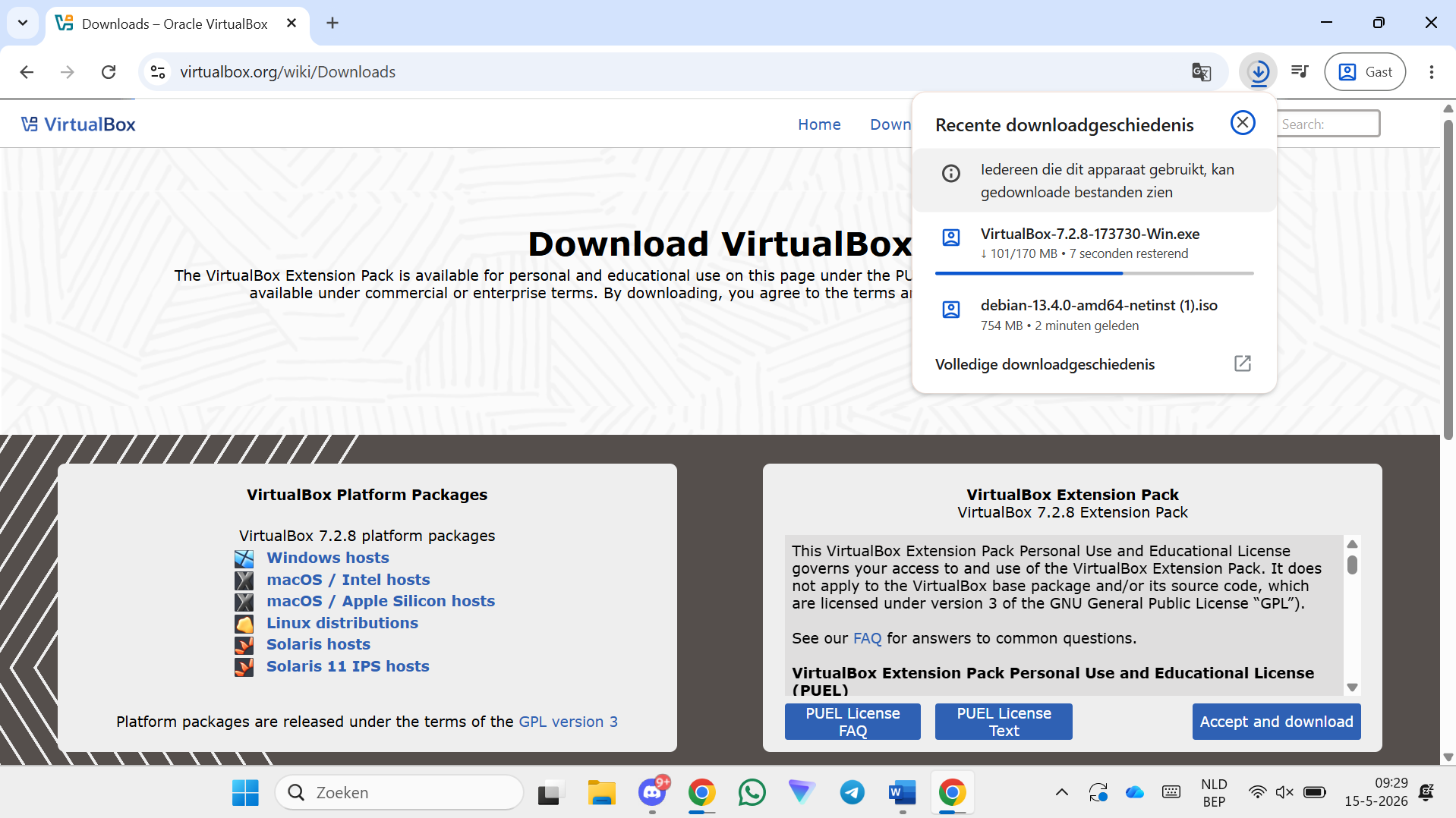Open Task View on the taskbar
Image resolution: width=1456 pixels, height=818 pixels.
pos(551,793)
